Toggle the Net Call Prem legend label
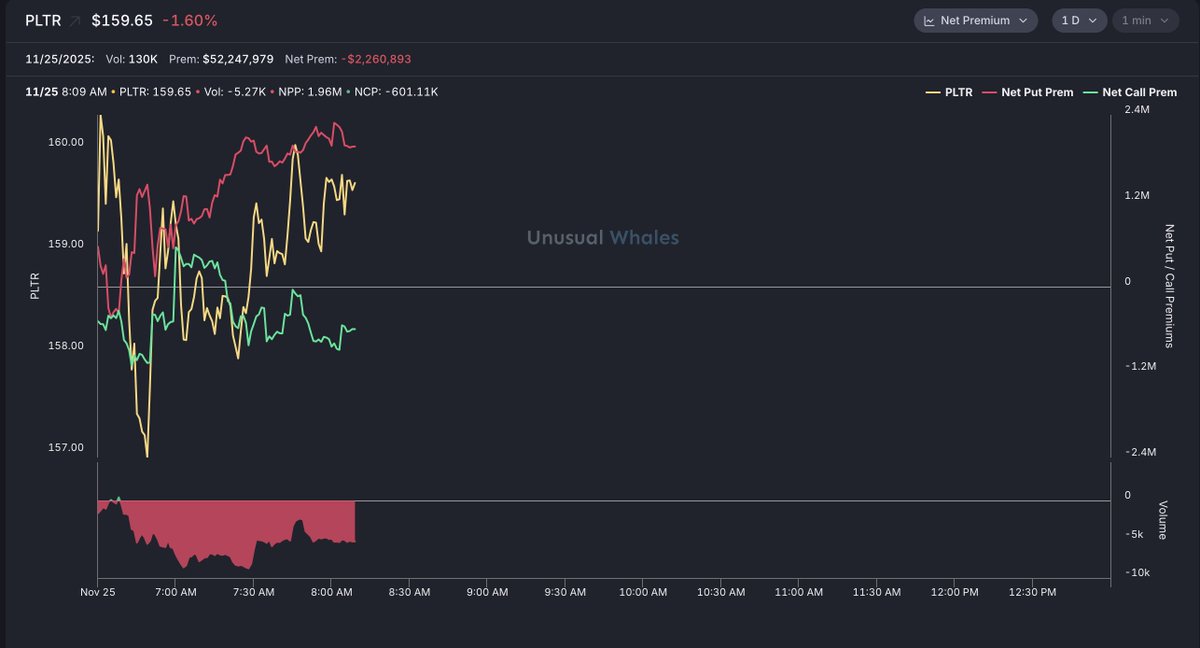Screen dimensions: 1200x648 [x=1139, y=92]
